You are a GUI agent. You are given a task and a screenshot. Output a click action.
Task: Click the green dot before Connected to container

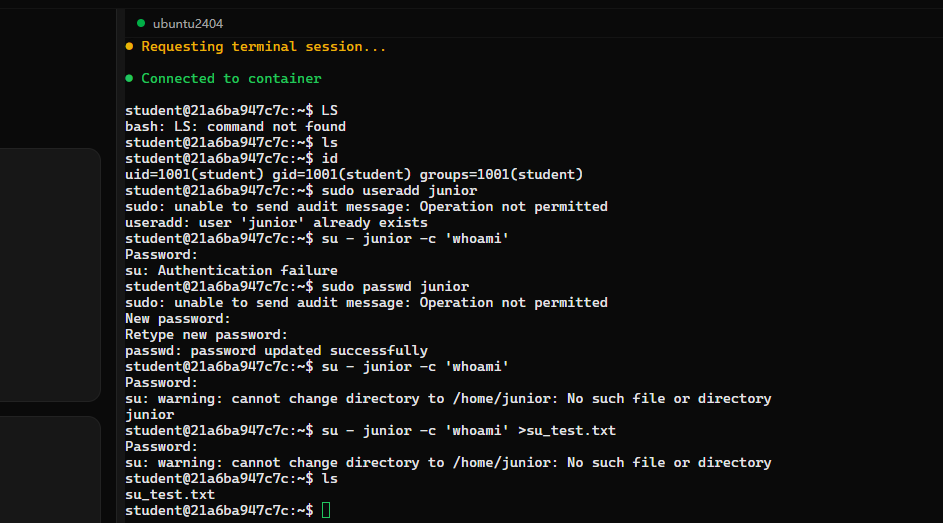pos(129,78)
